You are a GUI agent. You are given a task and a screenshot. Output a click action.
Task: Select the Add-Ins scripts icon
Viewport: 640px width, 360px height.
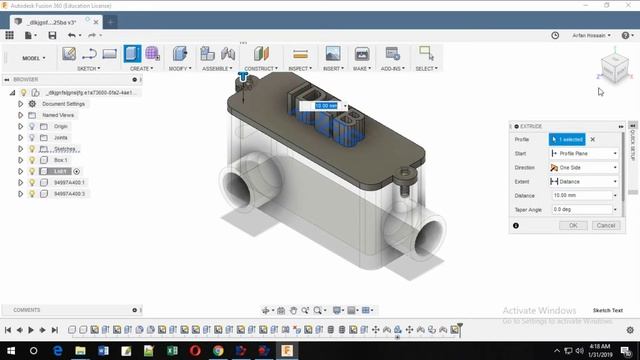click(x=393, y=53)
